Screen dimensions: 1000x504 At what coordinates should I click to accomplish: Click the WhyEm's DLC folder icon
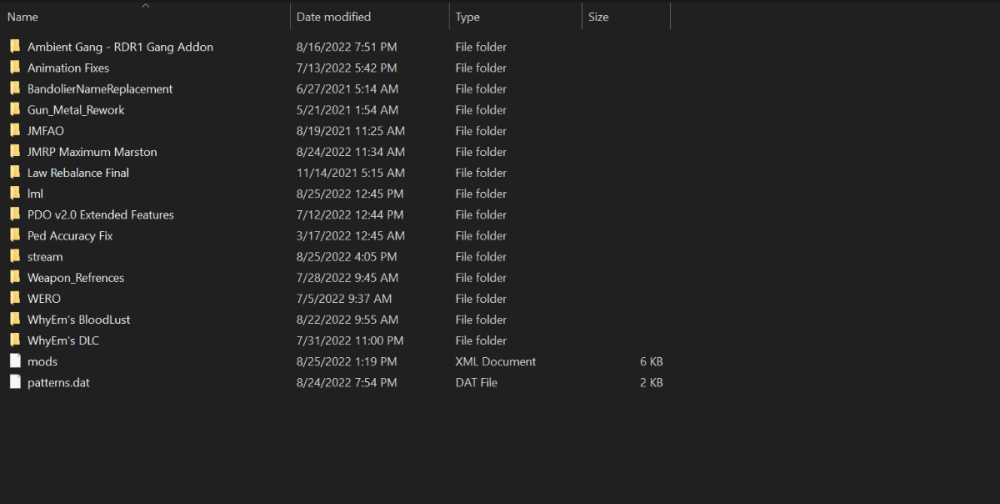point(15,341)
